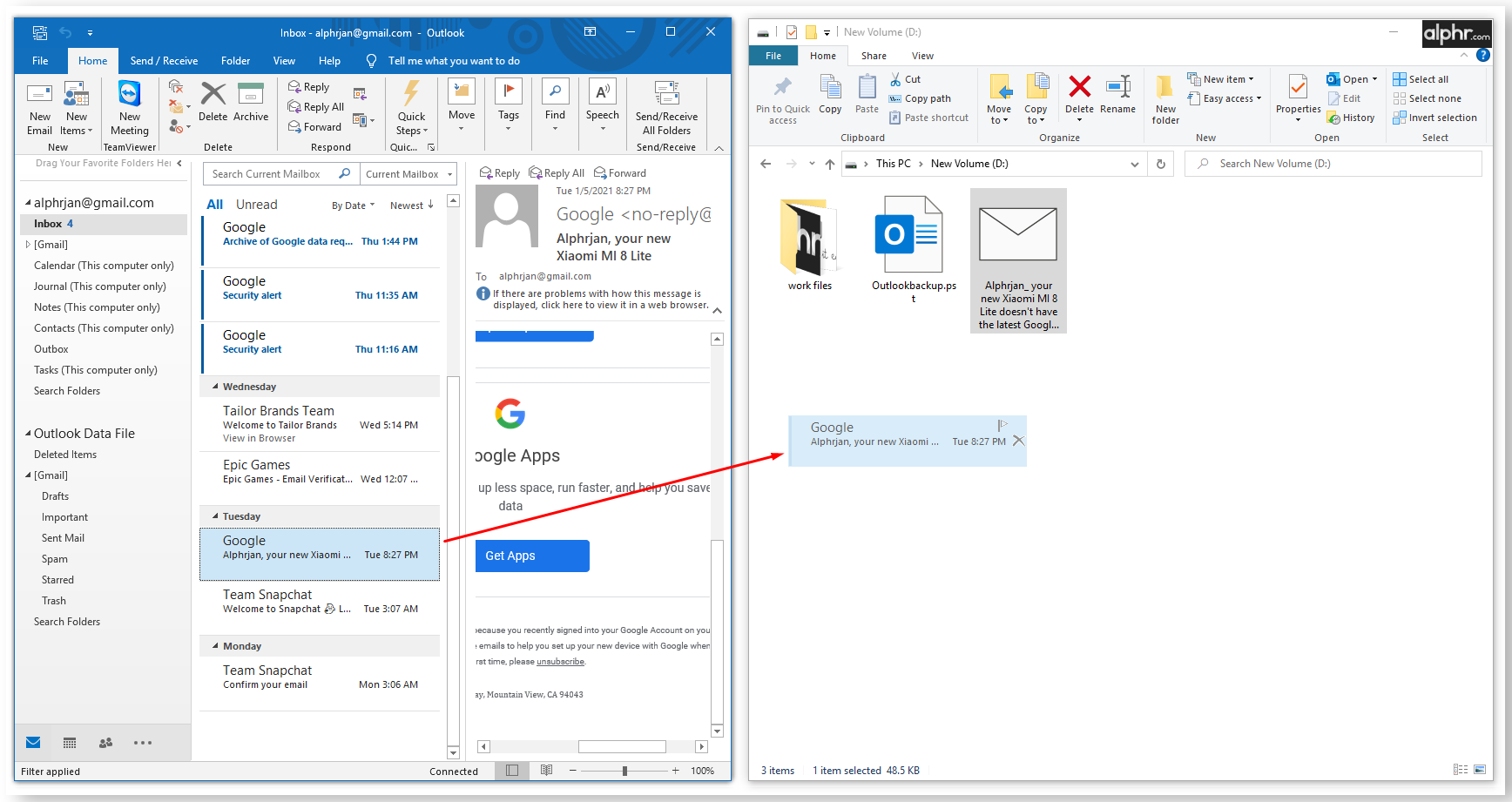Open the Speech read-aloud menu
The image size is (1512, 802).
coord(602,105)
